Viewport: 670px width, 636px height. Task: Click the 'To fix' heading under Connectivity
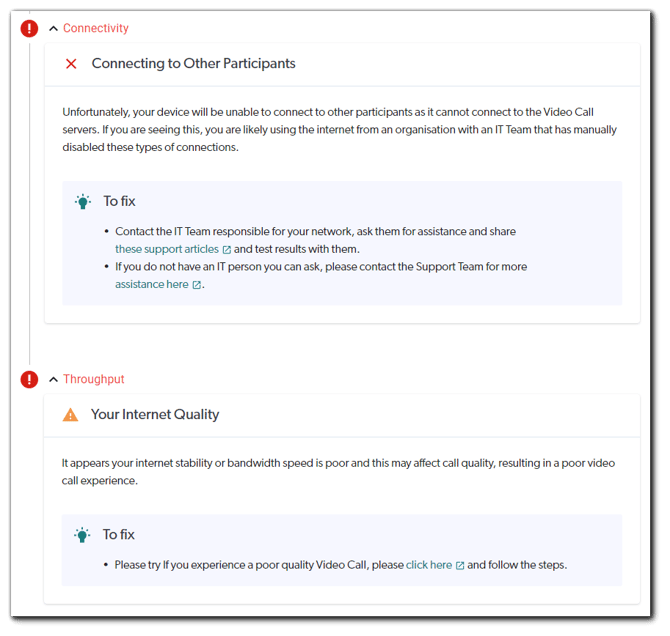click(x=120, y=202)
